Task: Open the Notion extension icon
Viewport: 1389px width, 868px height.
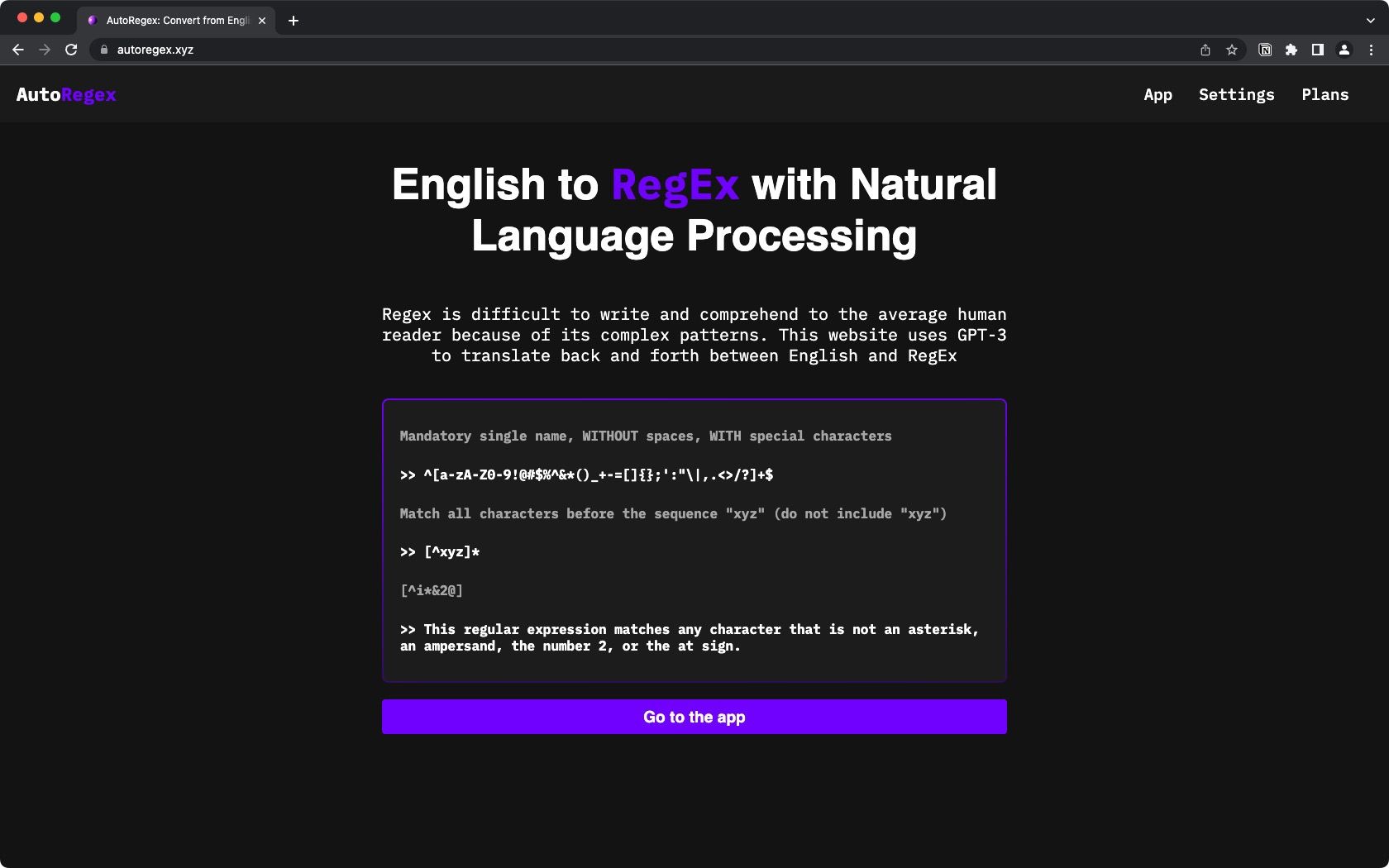Action: coord(1265,50)
